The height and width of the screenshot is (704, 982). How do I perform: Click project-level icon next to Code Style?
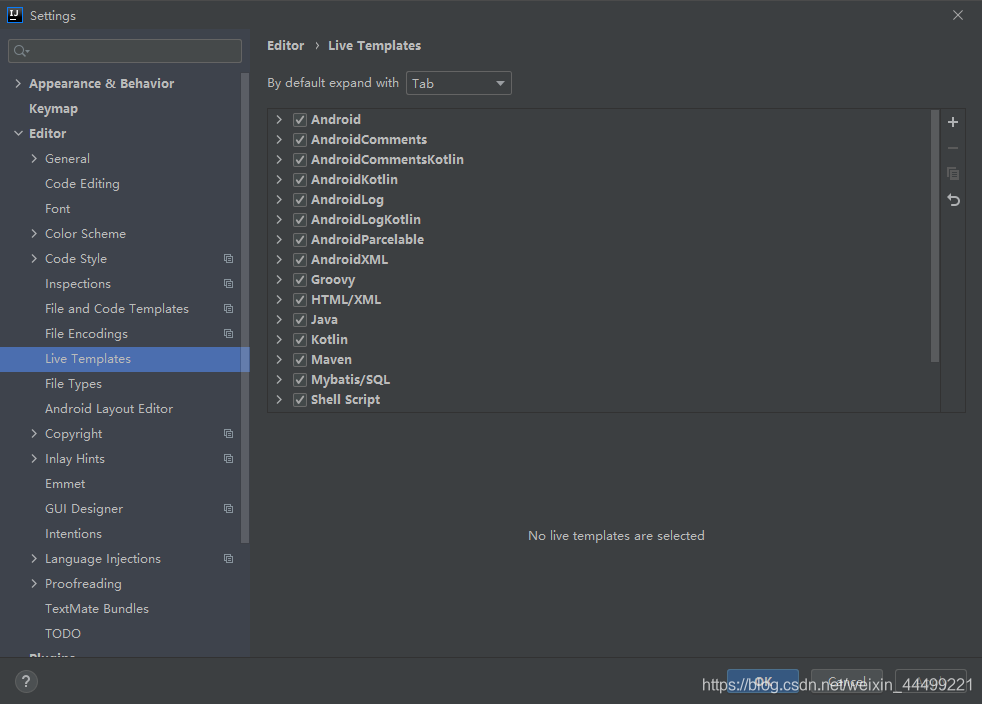229,259
